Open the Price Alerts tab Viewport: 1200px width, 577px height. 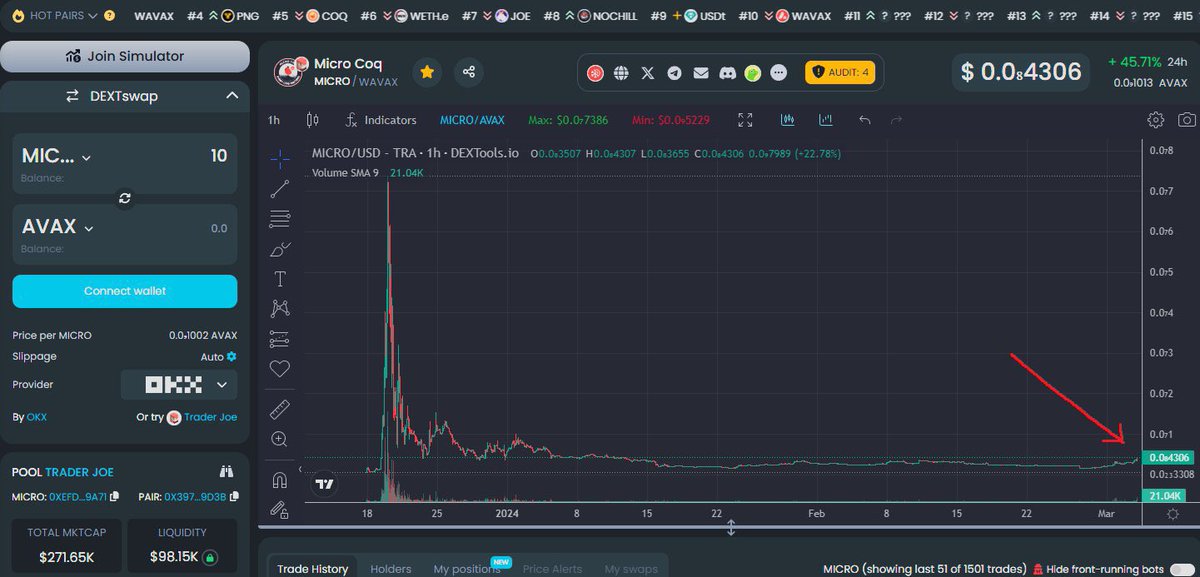(552, 568)
